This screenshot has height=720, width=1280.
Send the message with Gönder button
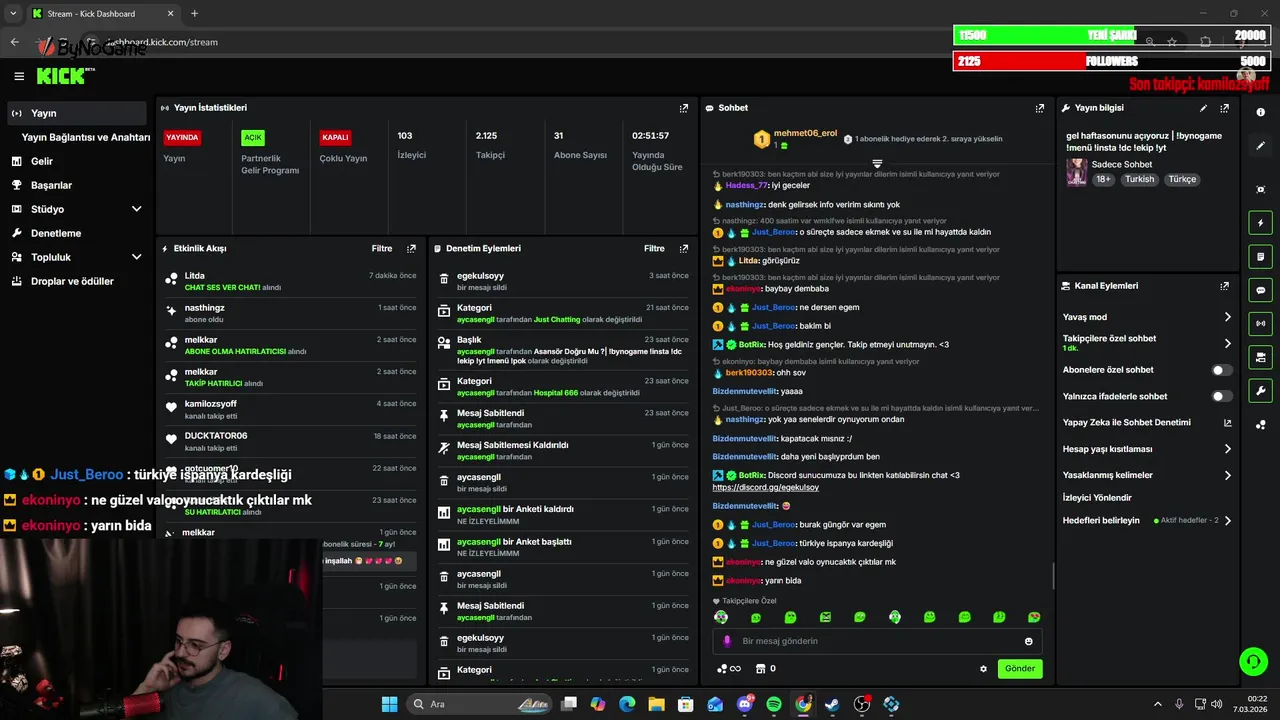(1020, 669)
